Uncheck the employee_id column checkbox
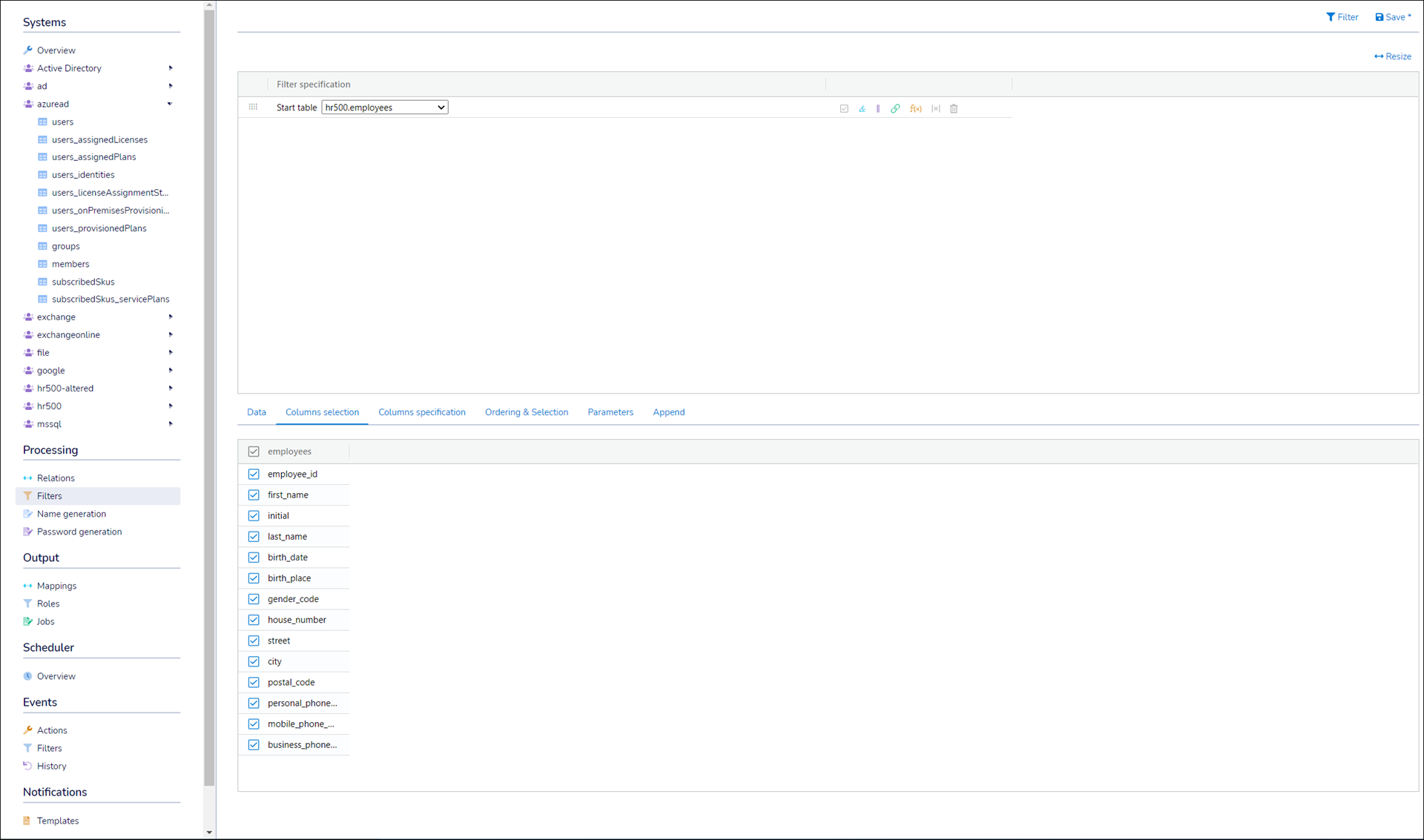The image size is (1424, 840). [254, 474]
